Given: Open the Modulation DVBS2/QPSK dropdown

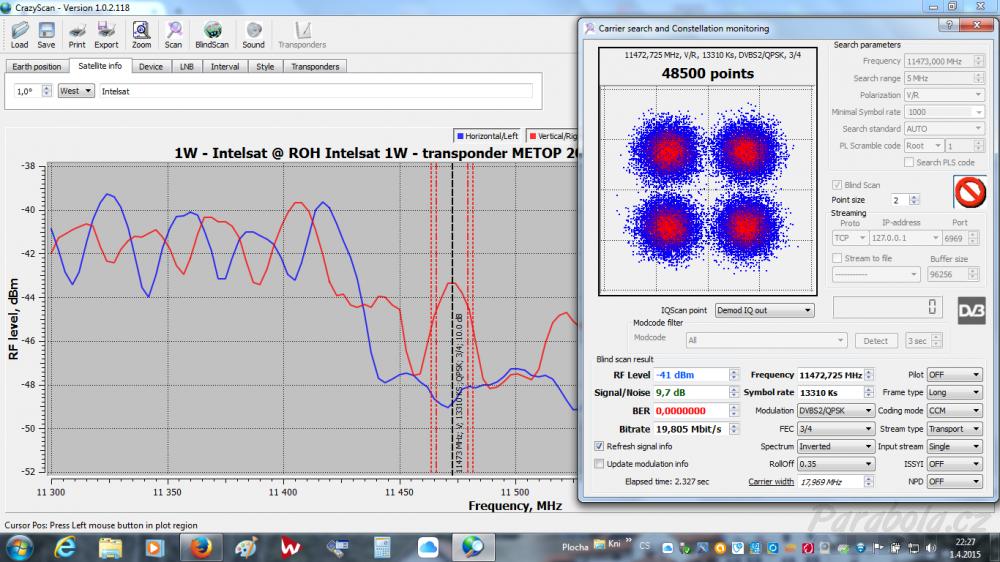Looking at the screenshot, I should tap(835, 411).
